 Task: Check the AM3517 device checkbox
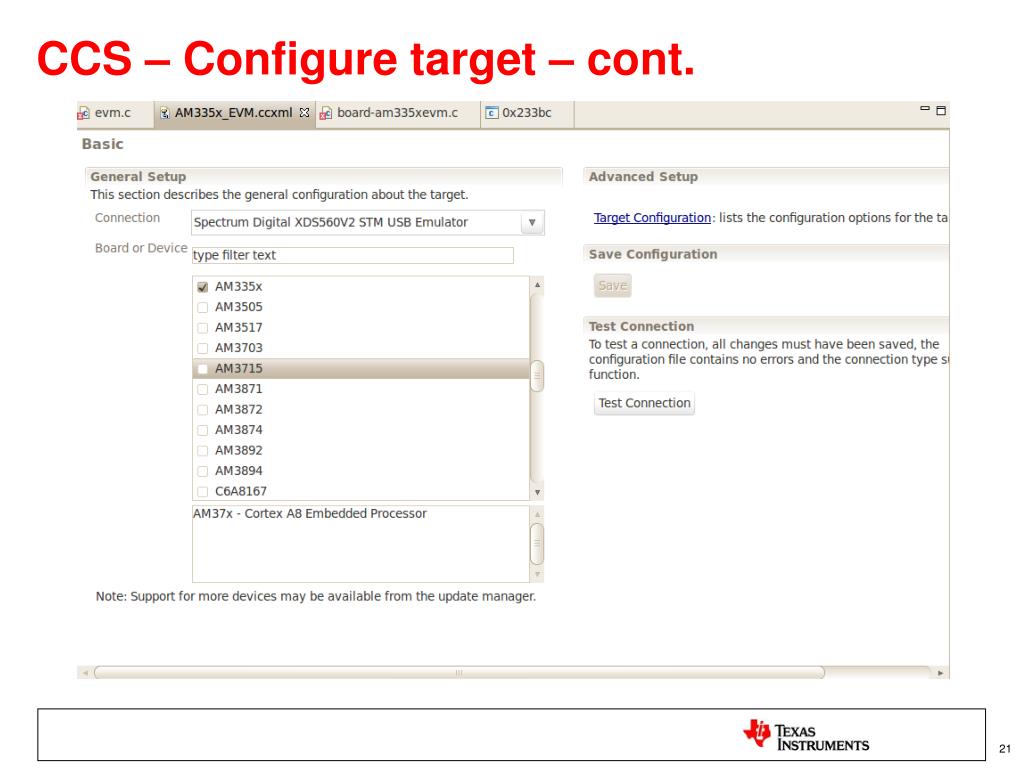coord(202,328)
